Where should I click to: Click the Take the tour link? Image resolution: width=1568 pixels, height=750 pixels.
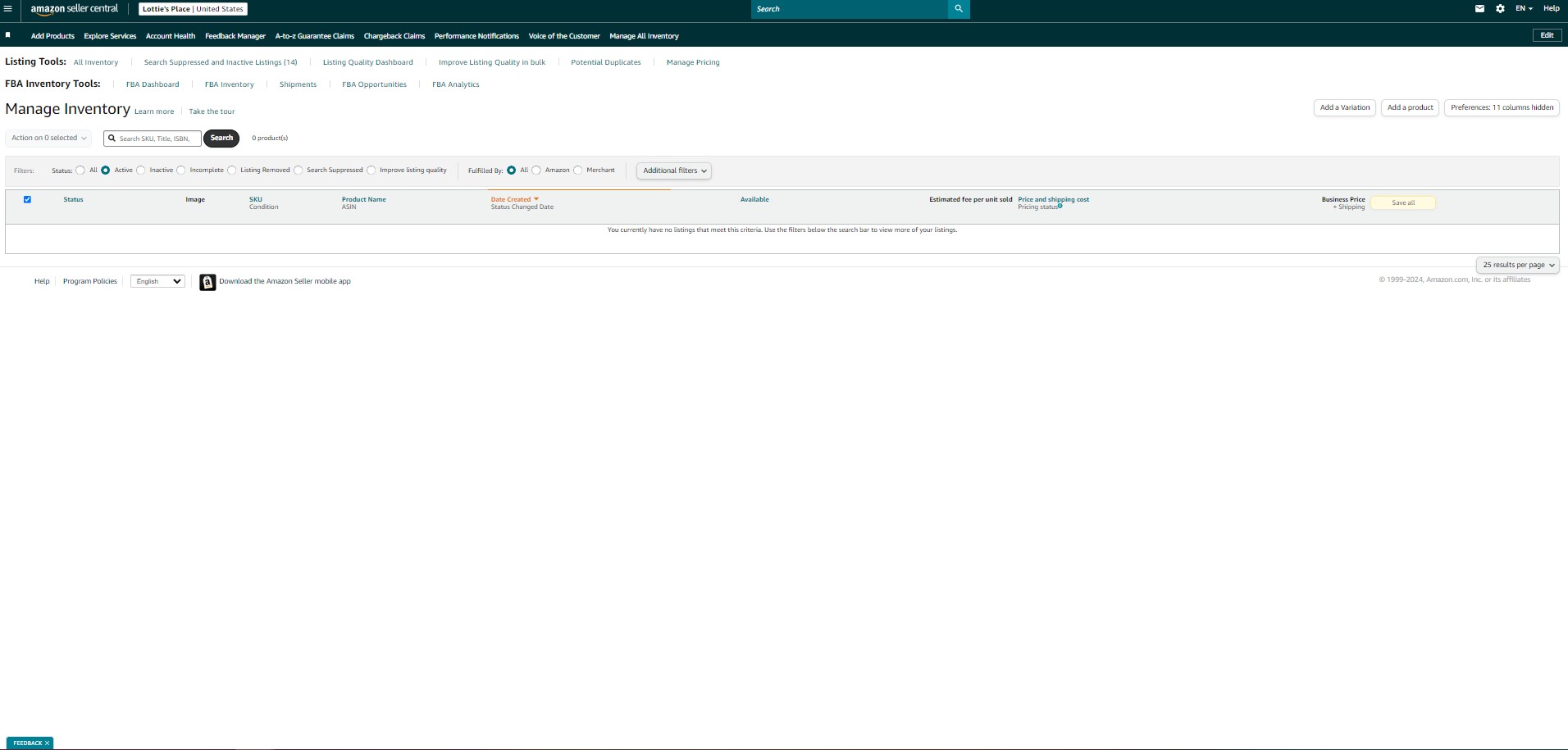click(x=212, y=111)
